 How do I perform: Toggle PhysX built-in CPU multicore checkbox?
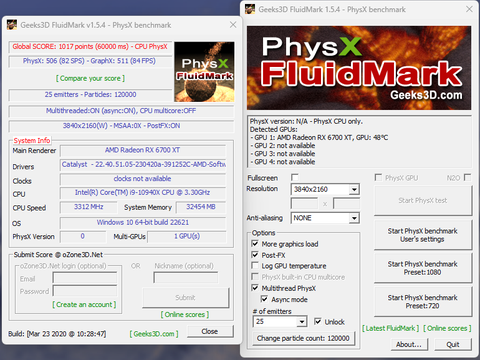(255, 277)
